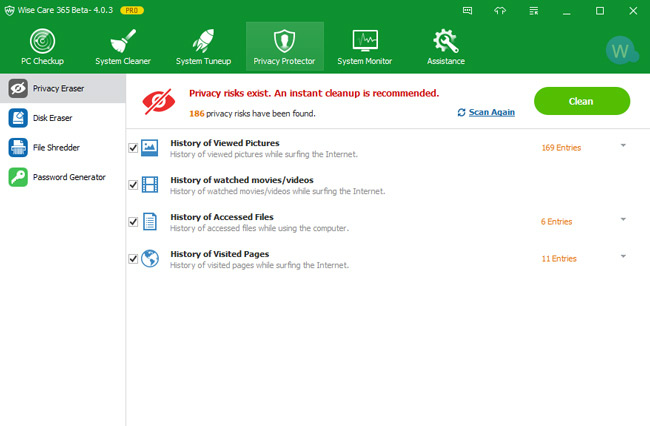Click the Scan Again refresh arrows icon

point(461,112)
